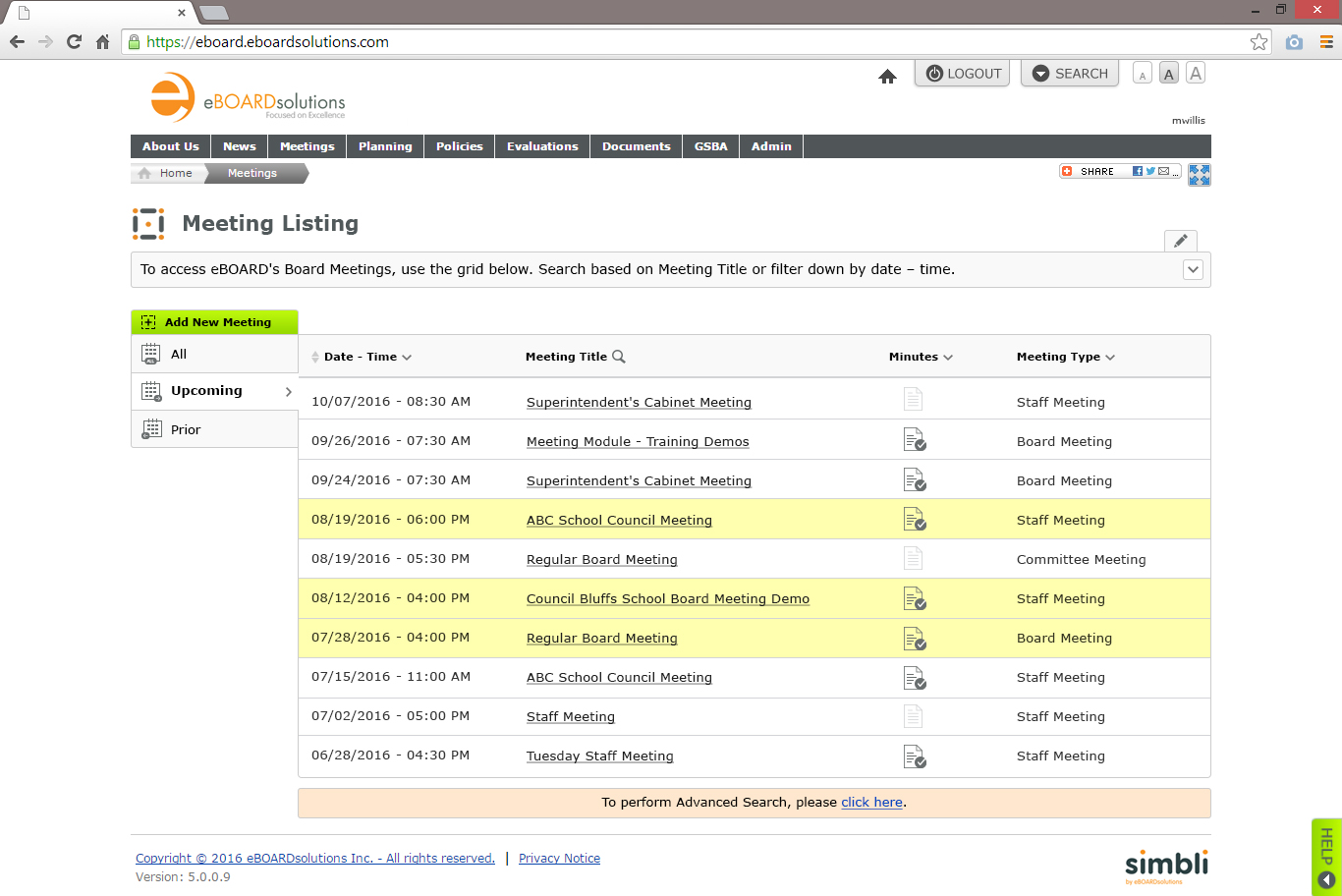This screenshot has height=896, width=1342.
Task: Switch to the Policies navigation tab
Action: click(x=459, y=145)
